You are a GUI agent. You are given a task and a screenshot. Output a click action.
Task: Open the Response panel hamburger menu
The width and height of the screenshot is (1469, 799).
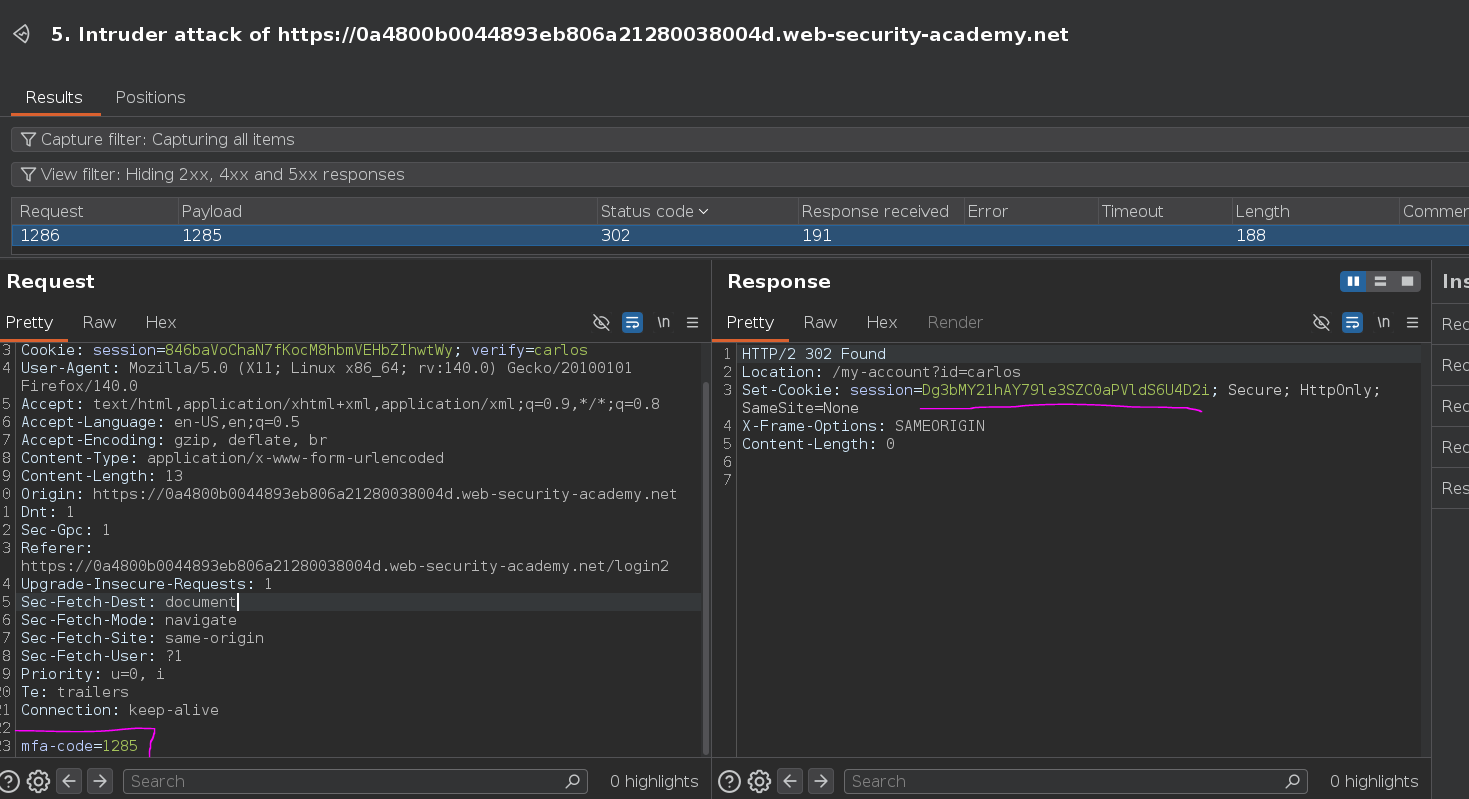point(1412,322)
